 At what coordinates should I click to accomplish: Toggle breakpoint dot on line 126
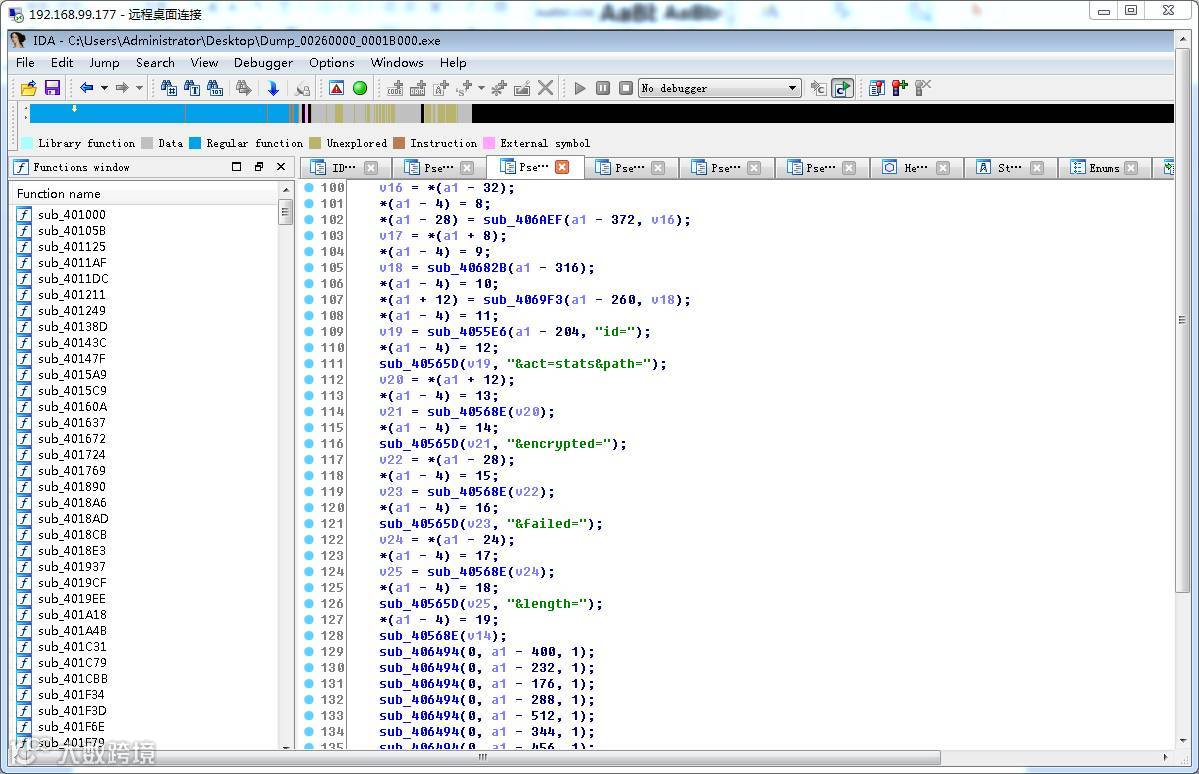coord(309,604)
